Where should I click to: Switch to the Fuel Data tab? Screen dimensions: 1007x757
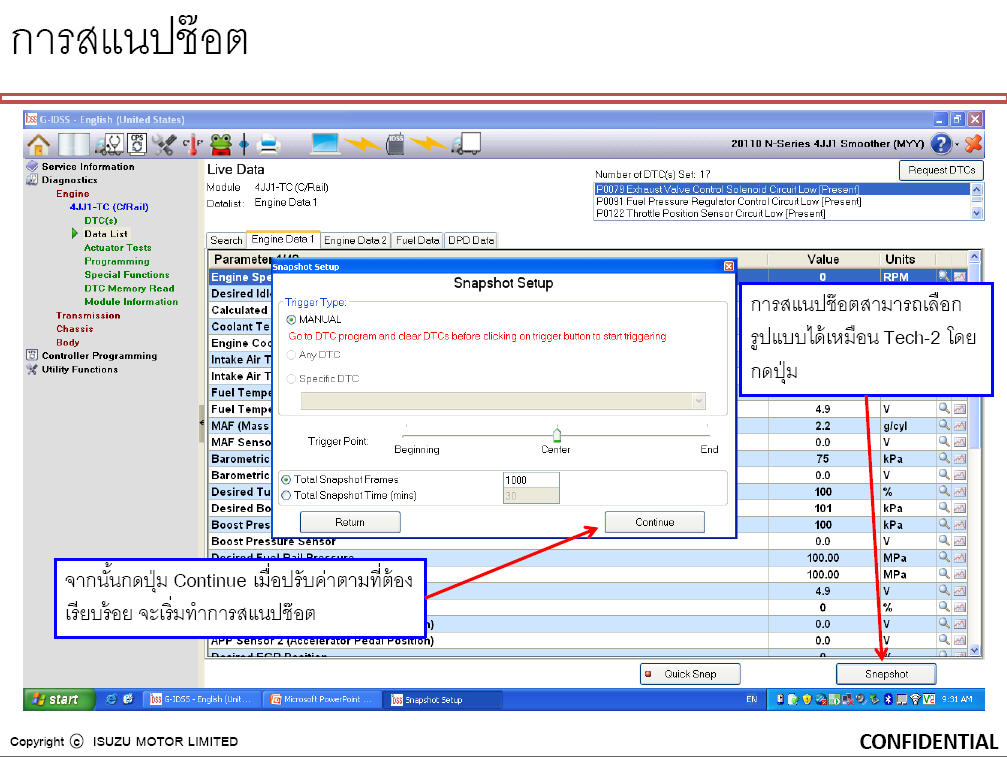[417, 240]
